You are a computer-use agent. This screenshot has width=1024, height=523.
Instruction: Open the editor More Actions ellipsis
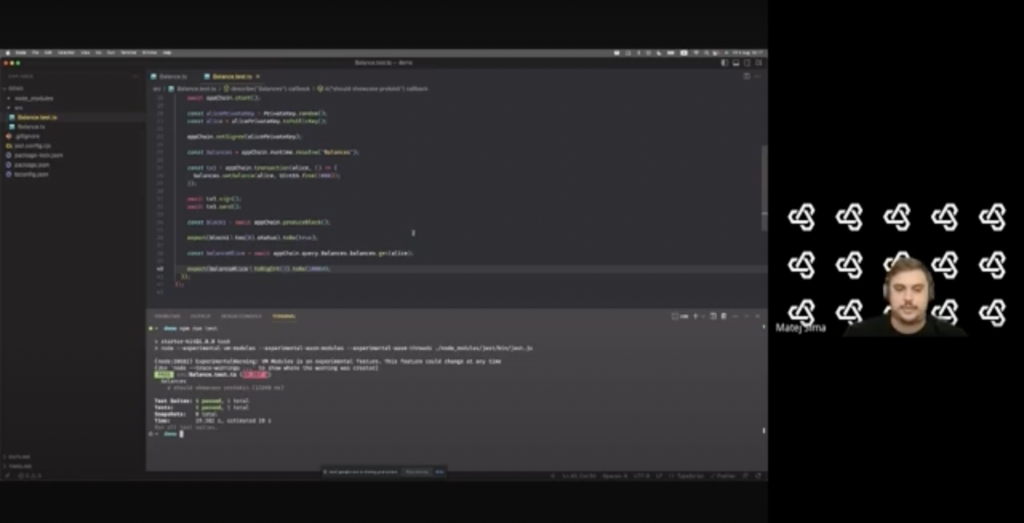pos(759,76)
